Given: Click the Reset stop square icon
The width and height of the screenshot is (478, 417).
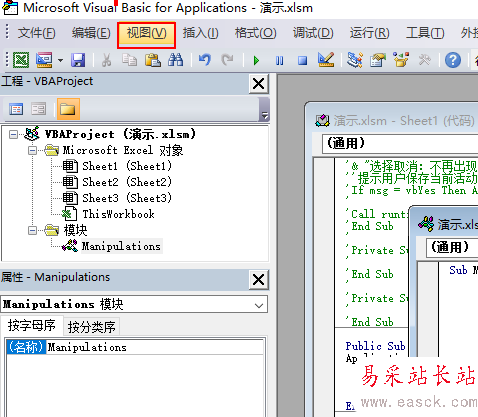Looking at the screenshot, I should pos(303,60).
